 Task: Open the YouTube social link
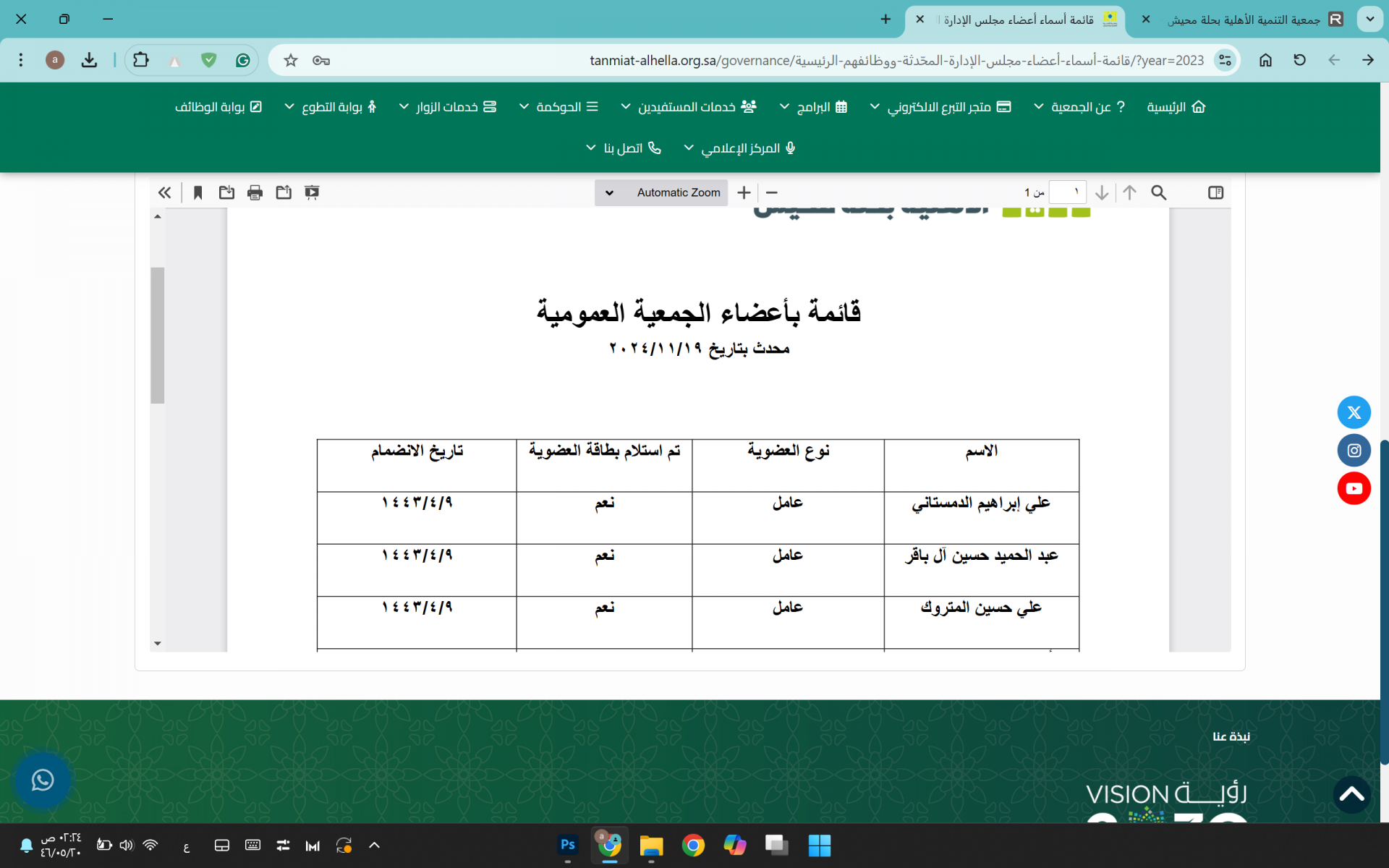tap(1354, 488)
